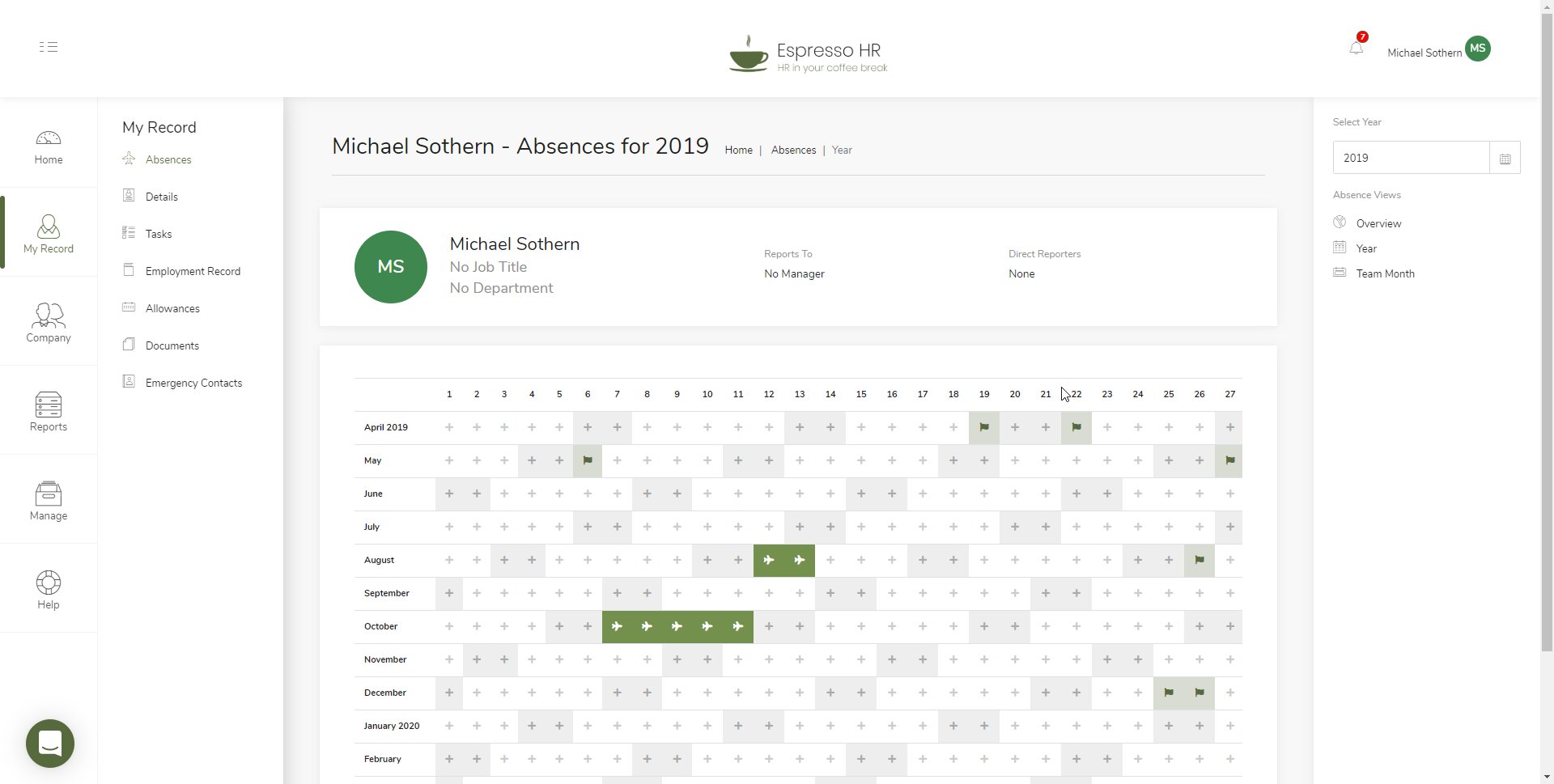This screenshot has width=1554, height=784.
Task: Open the Reports section
Action: tap(49, 412)
